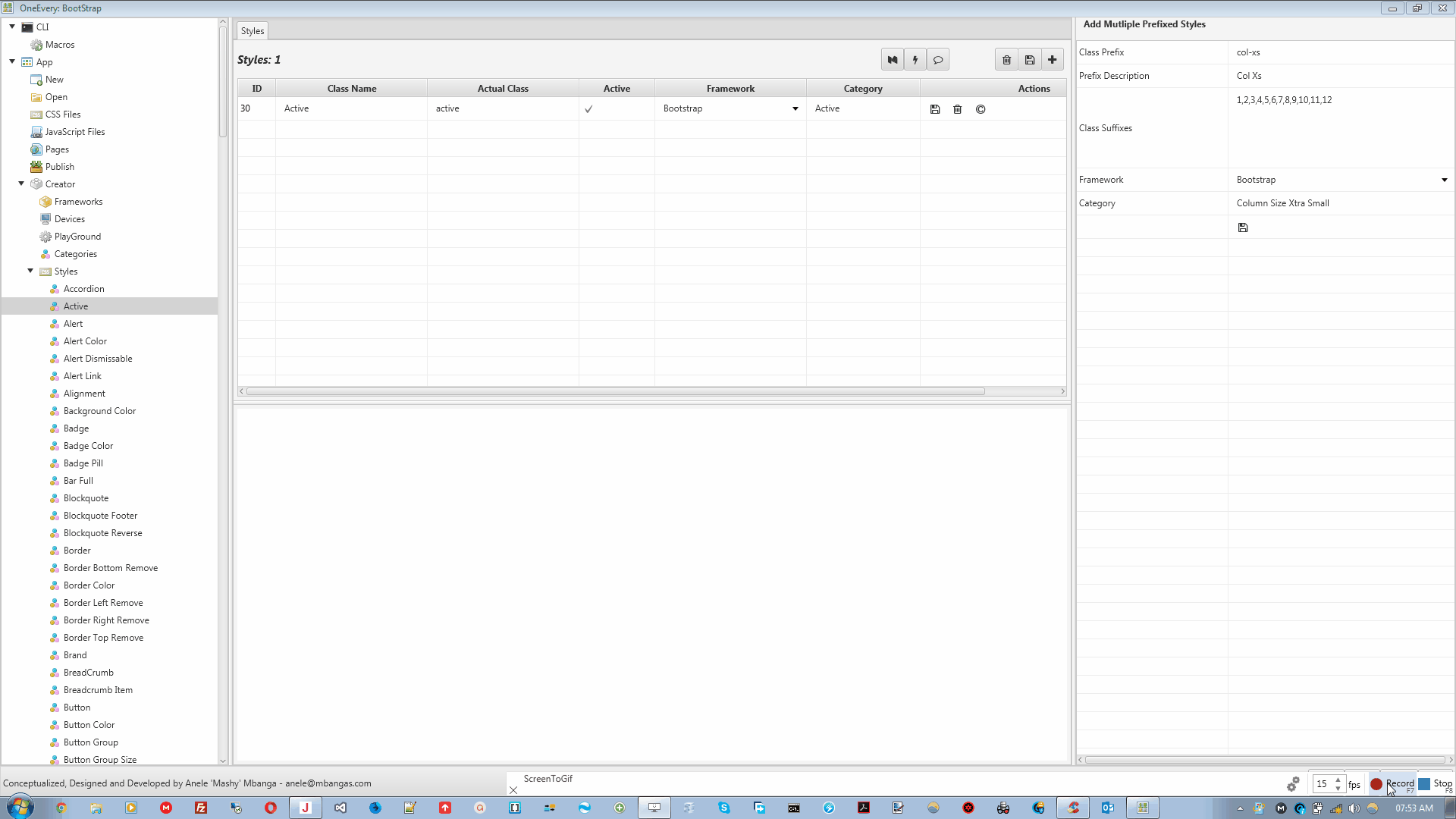
Task: Open the Alert Color style item
Action: tap(85, 341)
